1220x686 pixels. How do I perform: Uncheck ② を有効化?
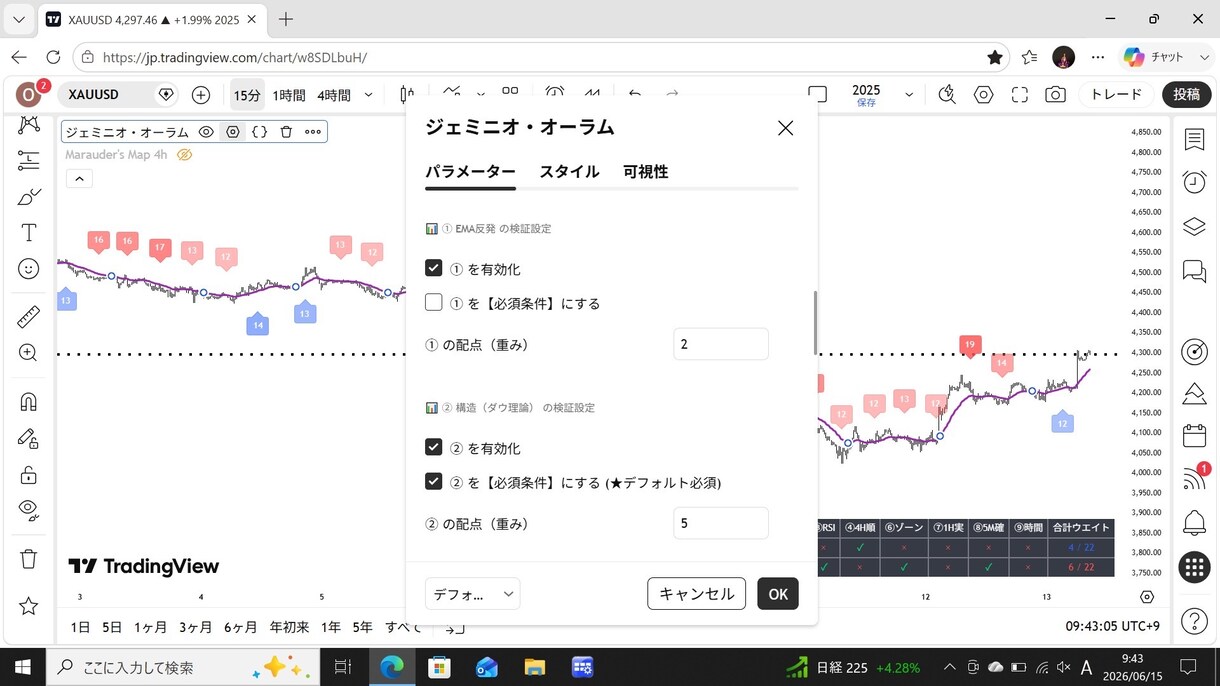pyautogui.click(x=433, y=447)
